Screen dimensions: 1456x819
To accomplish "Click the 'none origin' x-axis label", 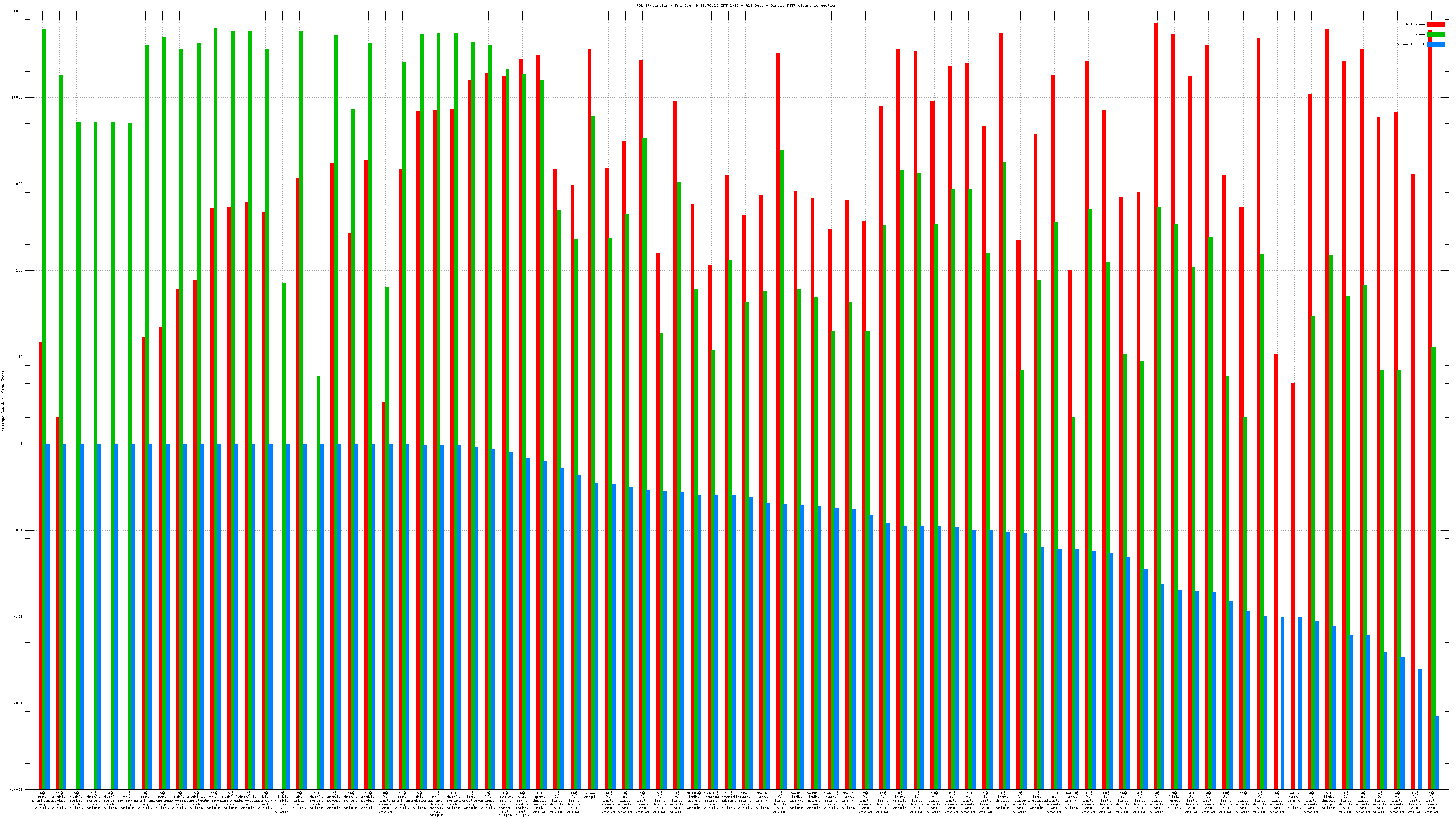I will [x=591, y=795].
